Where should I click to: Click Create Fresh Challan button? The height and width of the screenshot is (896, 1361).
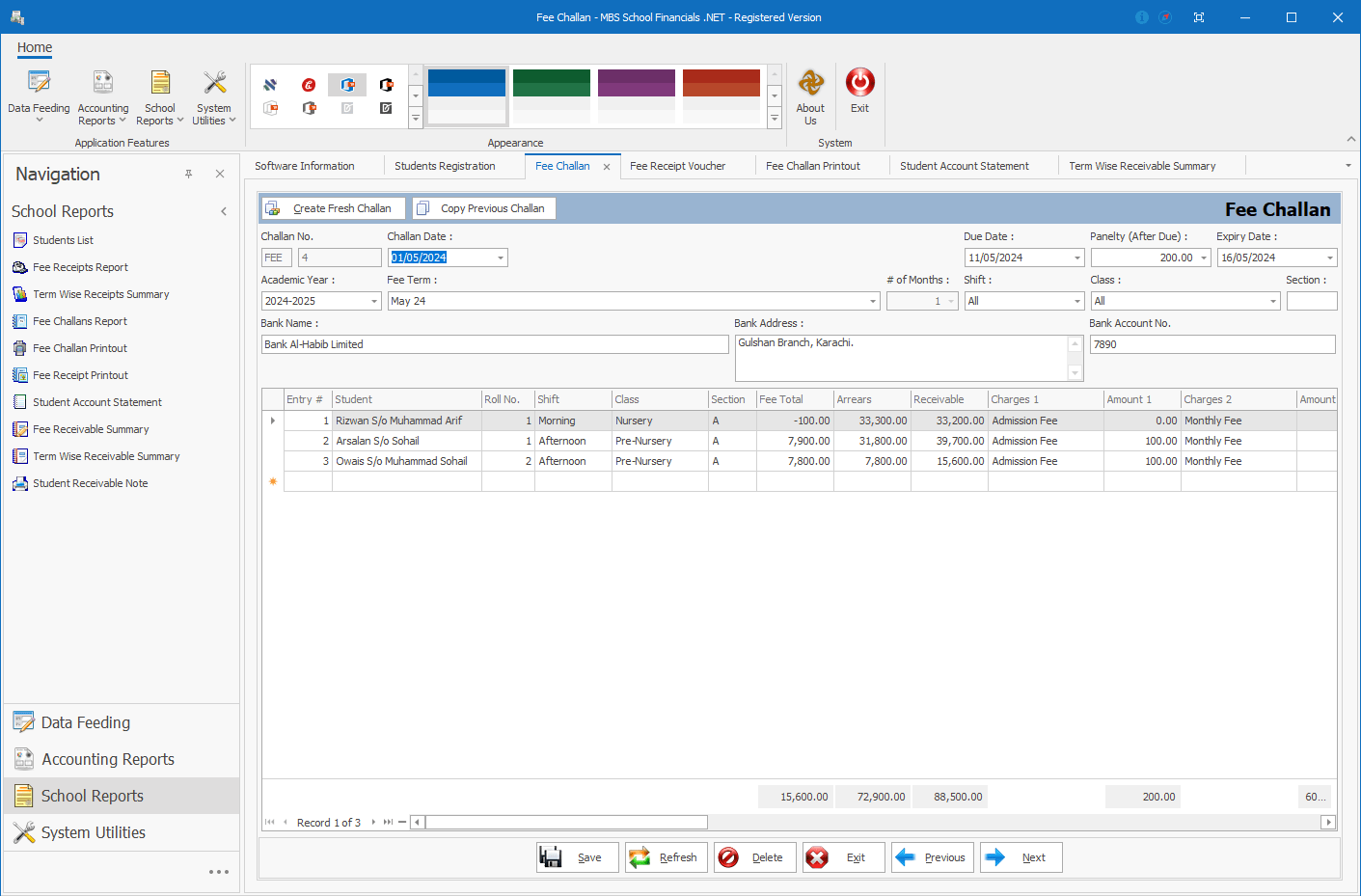pyautogui.click(x=333, y=208)
